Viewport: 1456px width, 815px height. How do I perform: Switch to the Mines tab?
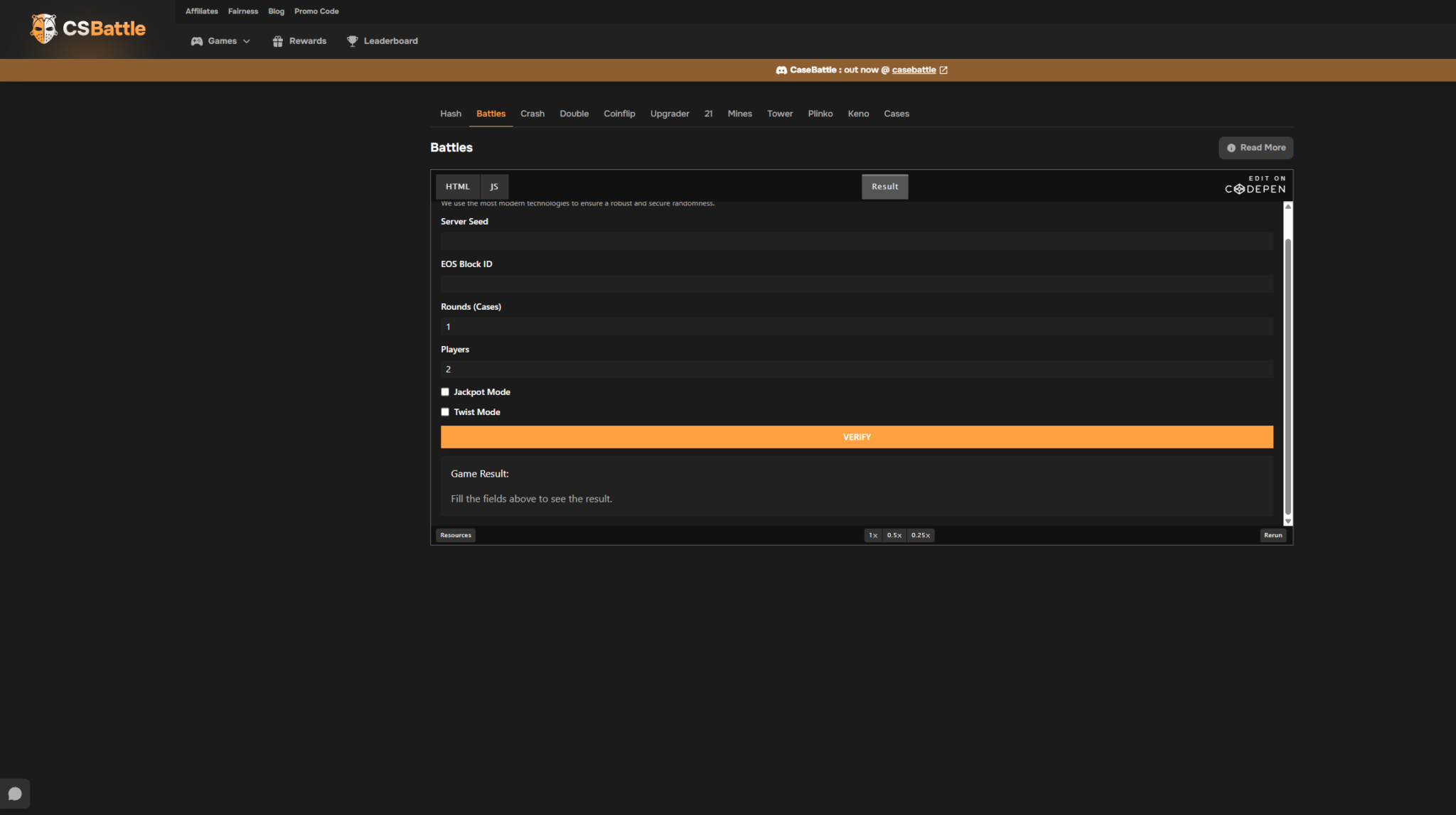(739, 114)
